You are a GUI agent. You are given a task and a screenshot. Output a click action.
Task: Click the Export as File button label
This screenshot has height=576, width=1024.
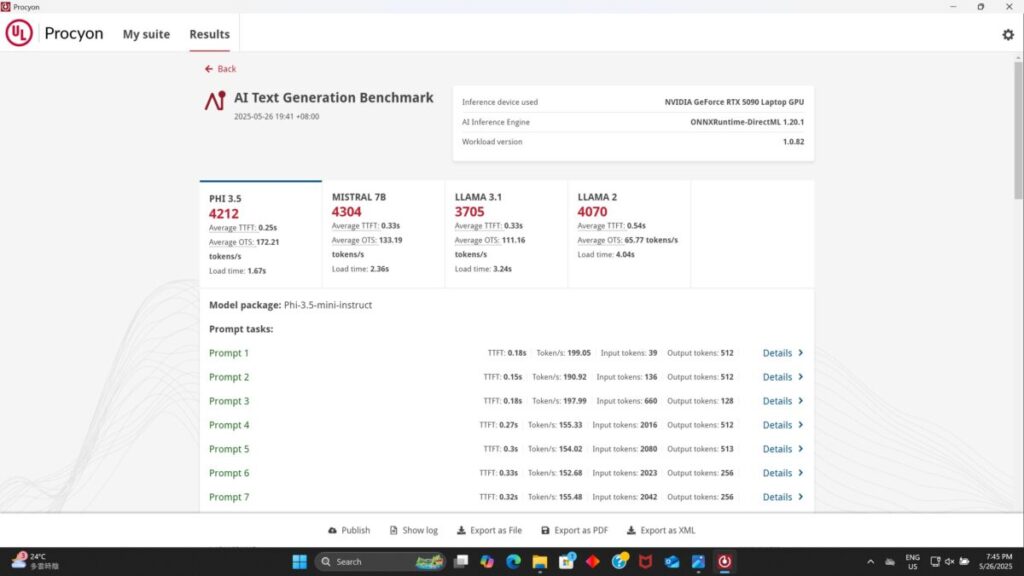coord(496,530)
